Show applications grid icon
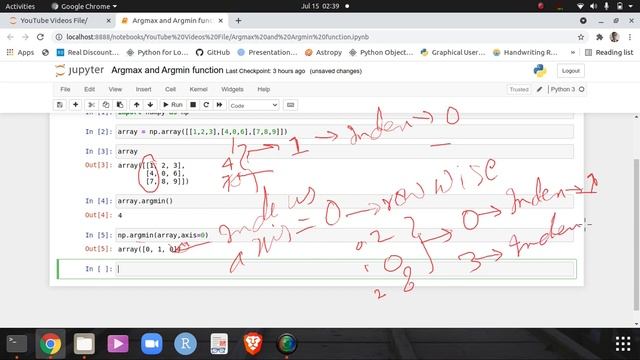The width and height of the screenshot is (640, 360). click(x=623, y=344)
